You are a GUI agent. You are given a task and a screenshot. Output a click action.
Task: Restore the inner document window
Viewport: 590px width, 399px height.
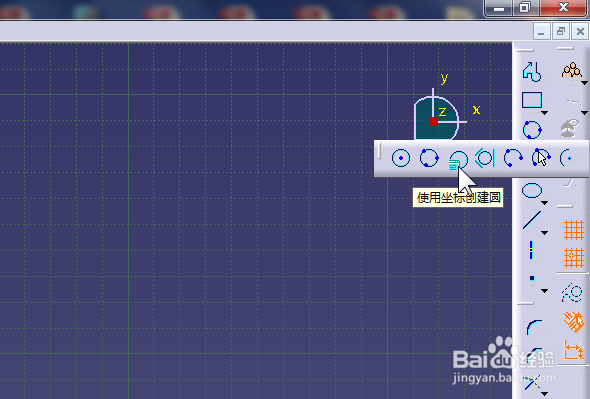point(561,32)
